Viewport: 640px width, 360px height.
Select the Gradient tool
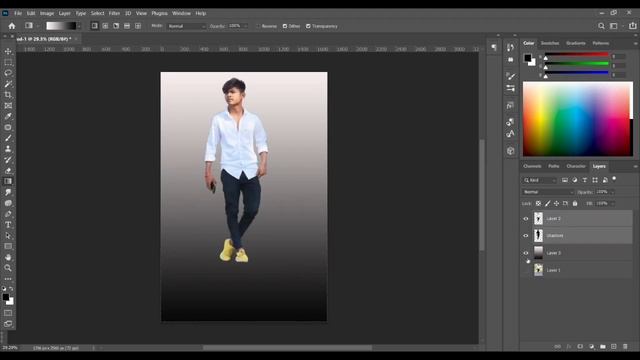pyautogui.click(x=8, y=181)
